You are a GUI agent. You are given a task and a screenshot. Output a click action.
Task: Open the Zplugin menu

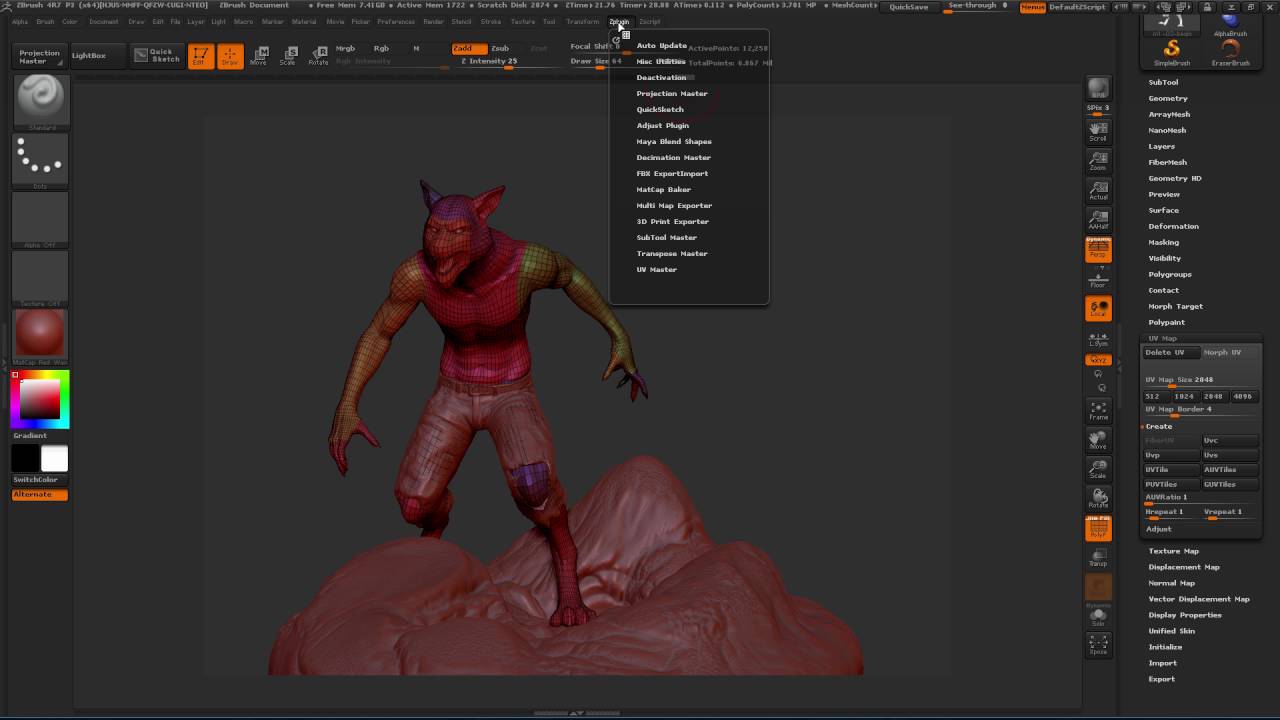(x=619, y=21)
